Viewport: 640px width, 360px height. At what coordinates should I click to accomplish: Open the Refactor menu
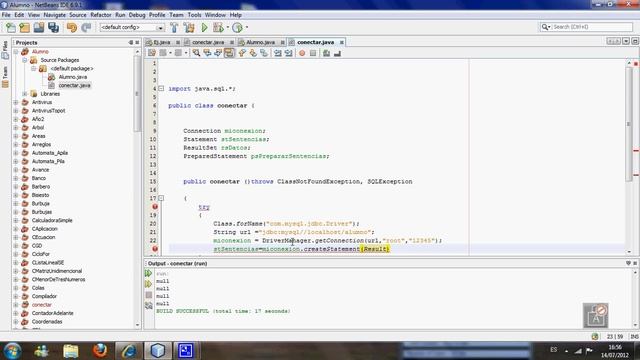[x=100, y=15]
